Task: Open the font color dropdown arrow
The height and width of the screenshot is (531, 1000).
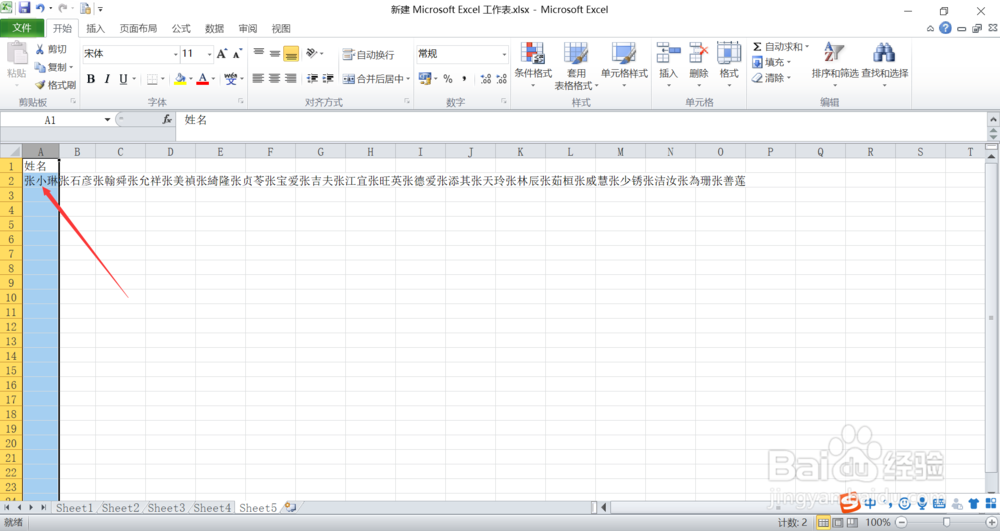Action: 214,79
